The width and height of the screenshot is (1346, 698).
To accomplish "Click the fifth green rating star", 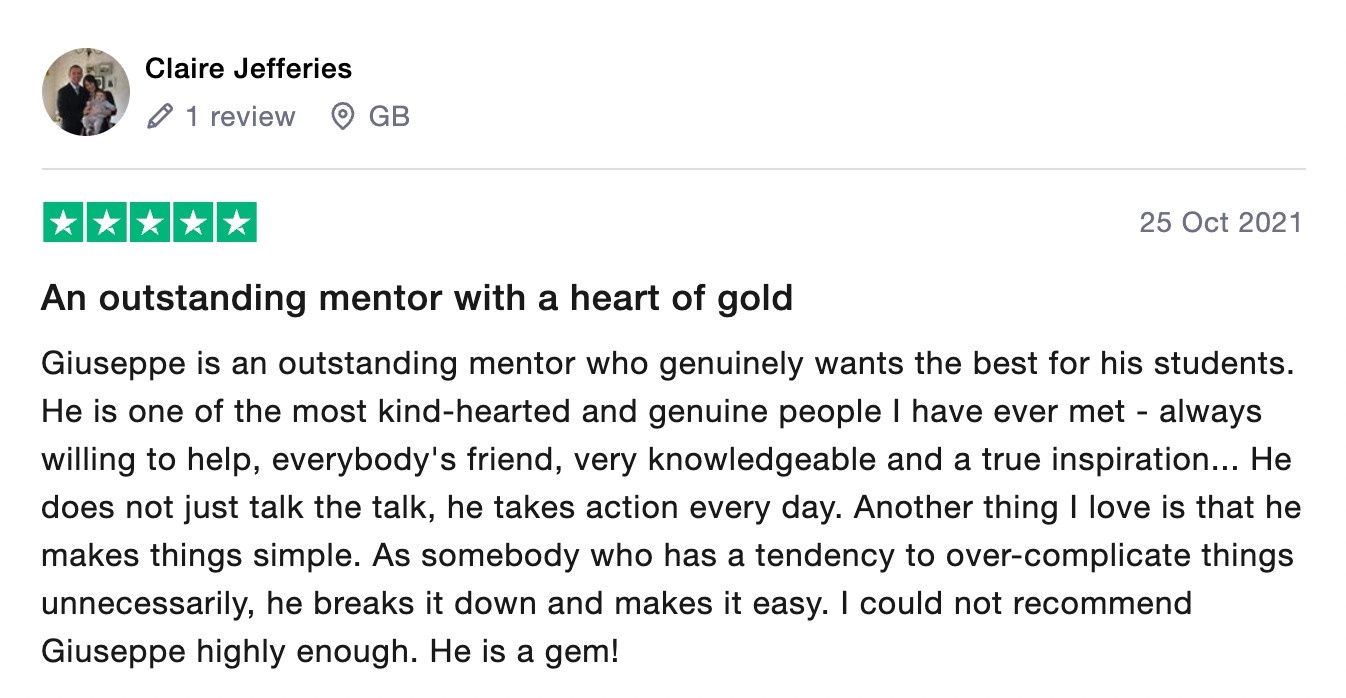I will (x=236, y=222).
